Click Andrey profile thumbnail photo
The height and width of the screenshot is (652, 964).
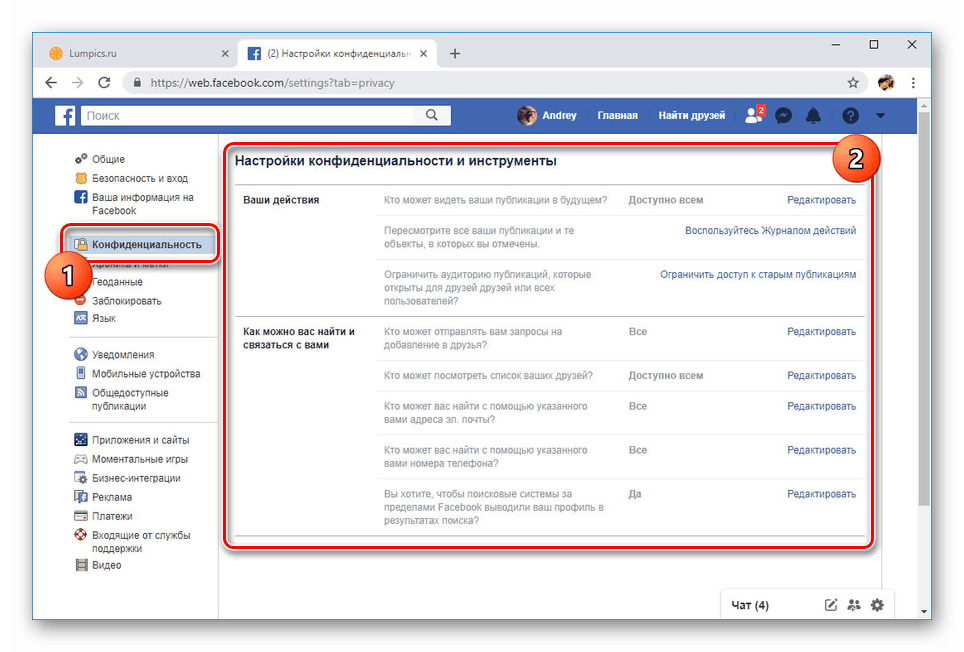coord(525,115)
